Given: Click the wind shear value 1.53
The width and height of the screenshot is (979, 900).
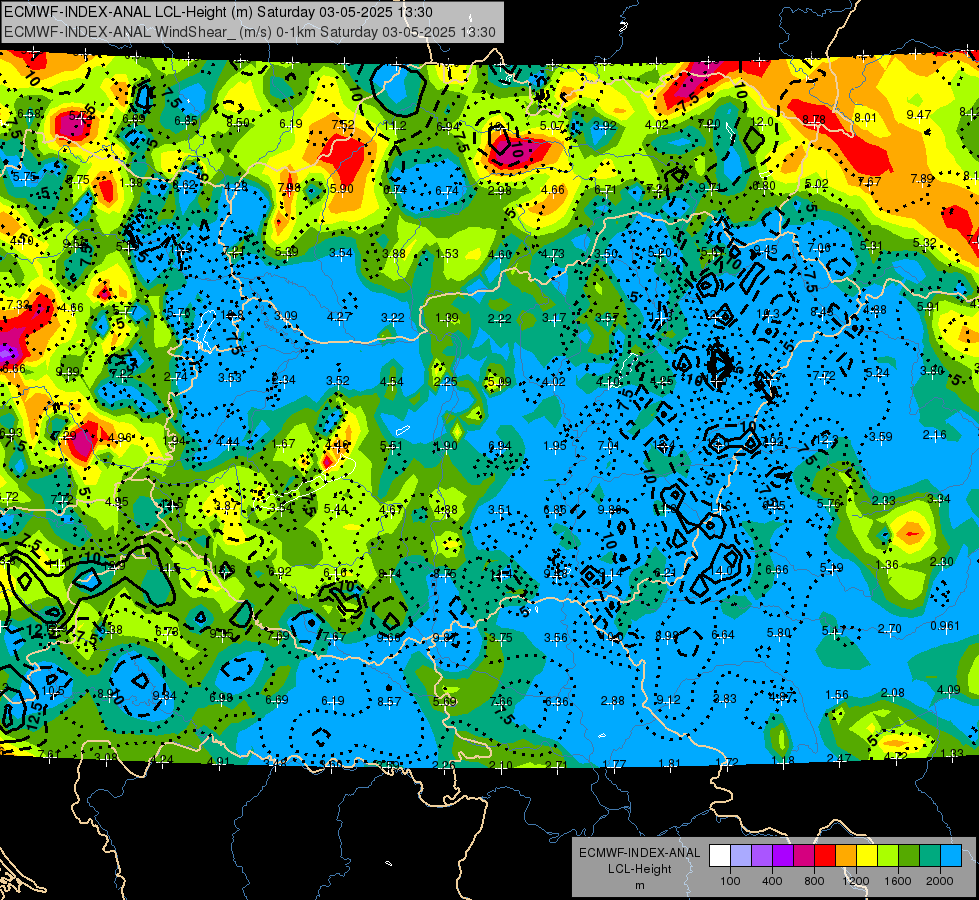Looking at the screenshot, I should point(447,254).
